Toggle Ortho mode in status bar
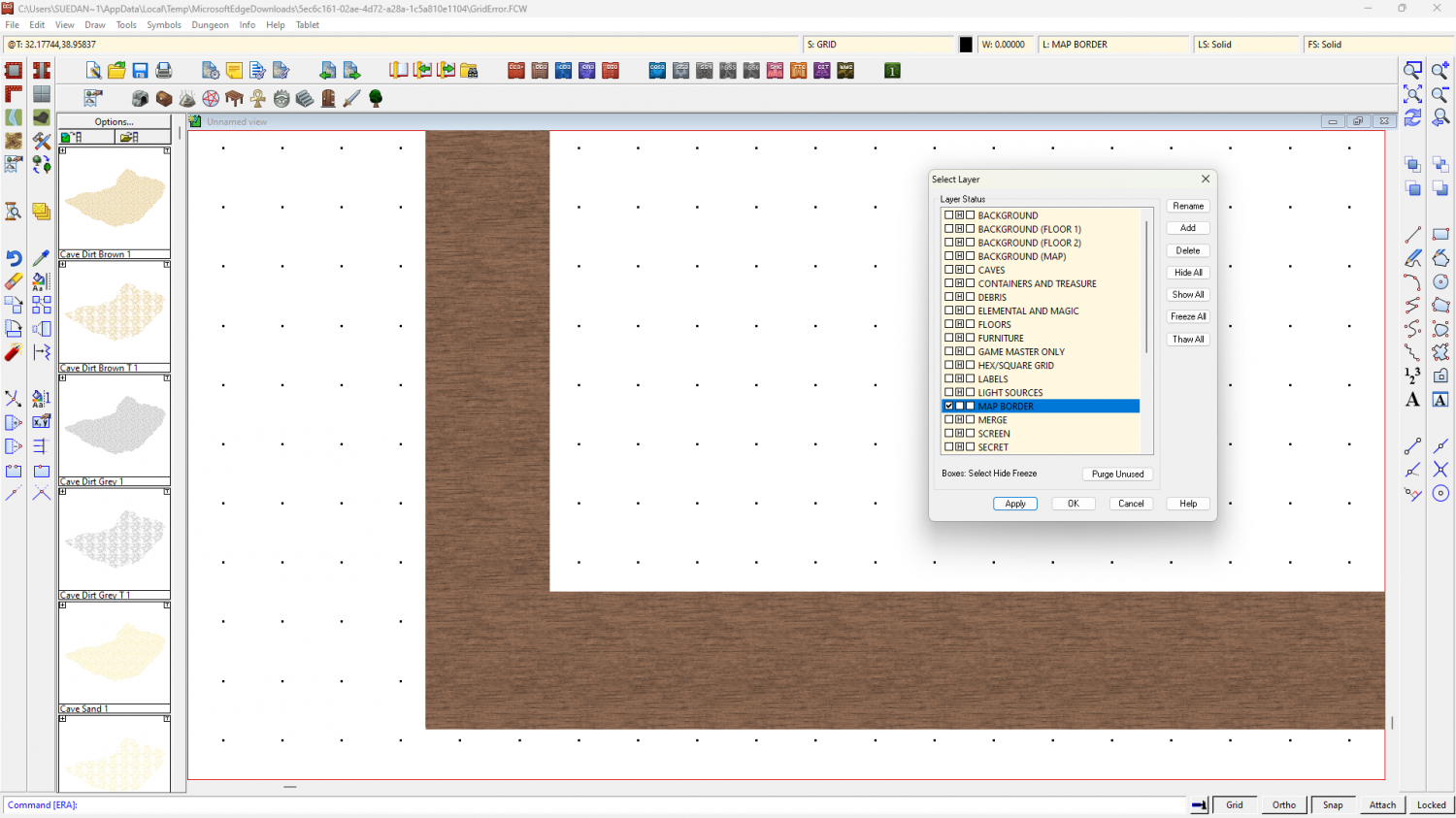The image size is (1456, 818). click(1283, 804)
